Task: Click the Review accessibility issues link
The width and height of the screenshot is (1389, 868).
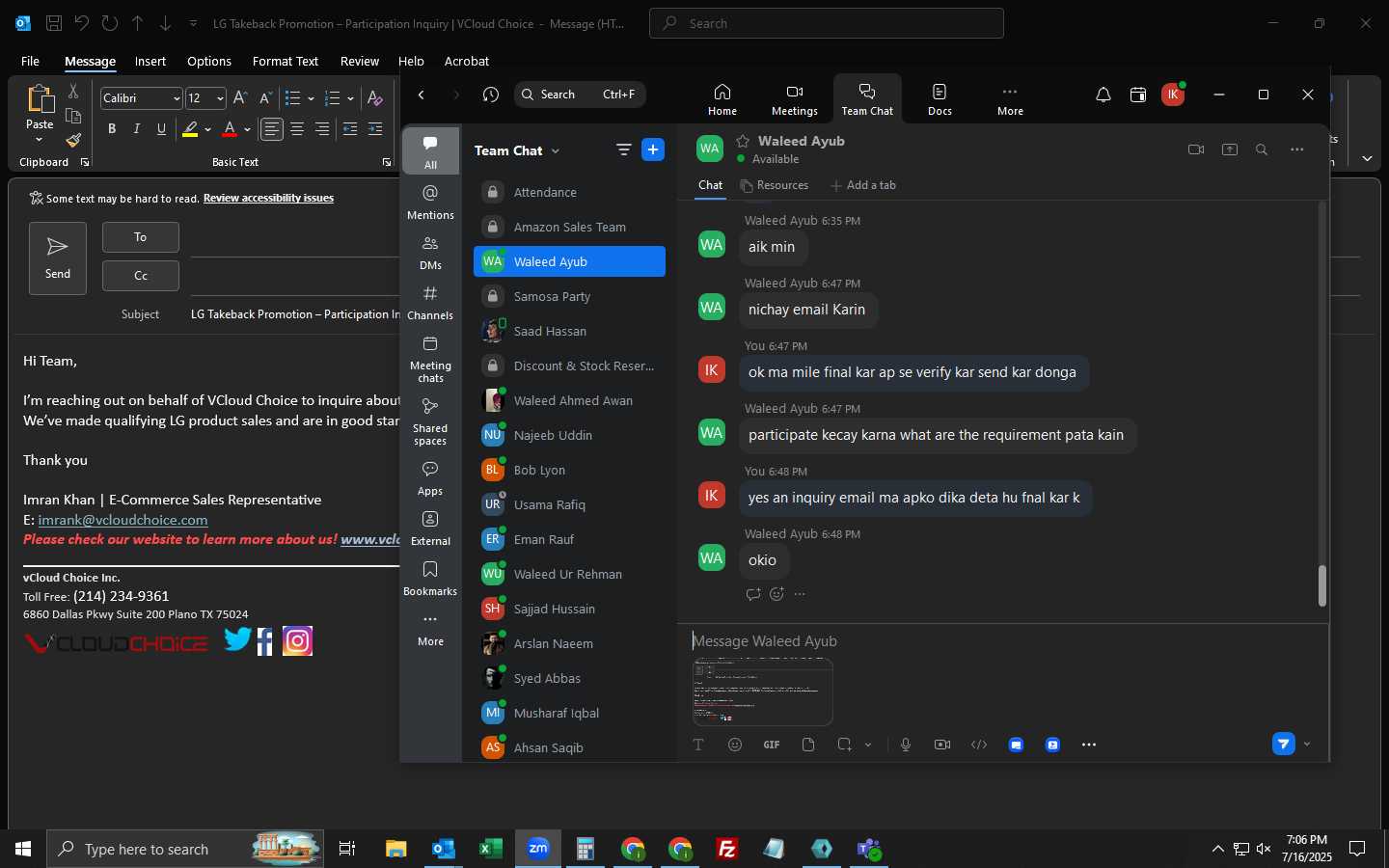Action: click(268, 198)
